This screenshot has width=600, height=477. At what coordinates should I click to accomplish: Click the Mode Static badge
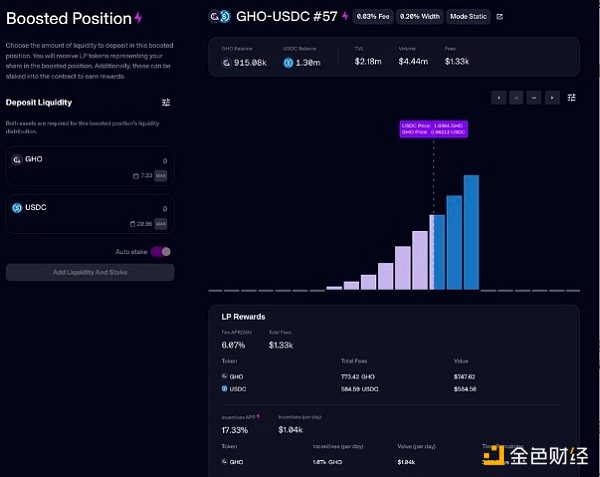(468, 17)
